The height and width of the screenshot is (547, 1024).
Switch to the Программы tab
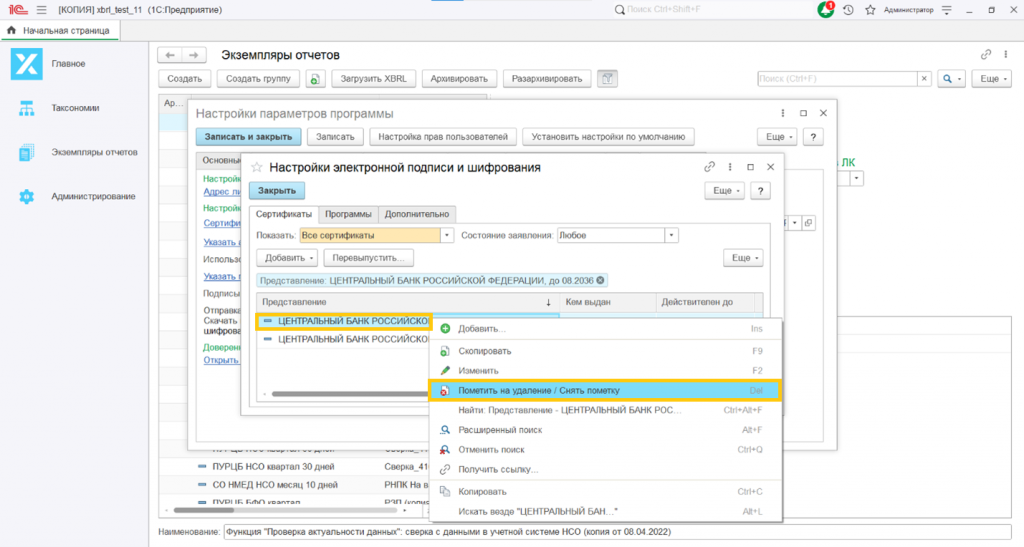click(348, 214)
